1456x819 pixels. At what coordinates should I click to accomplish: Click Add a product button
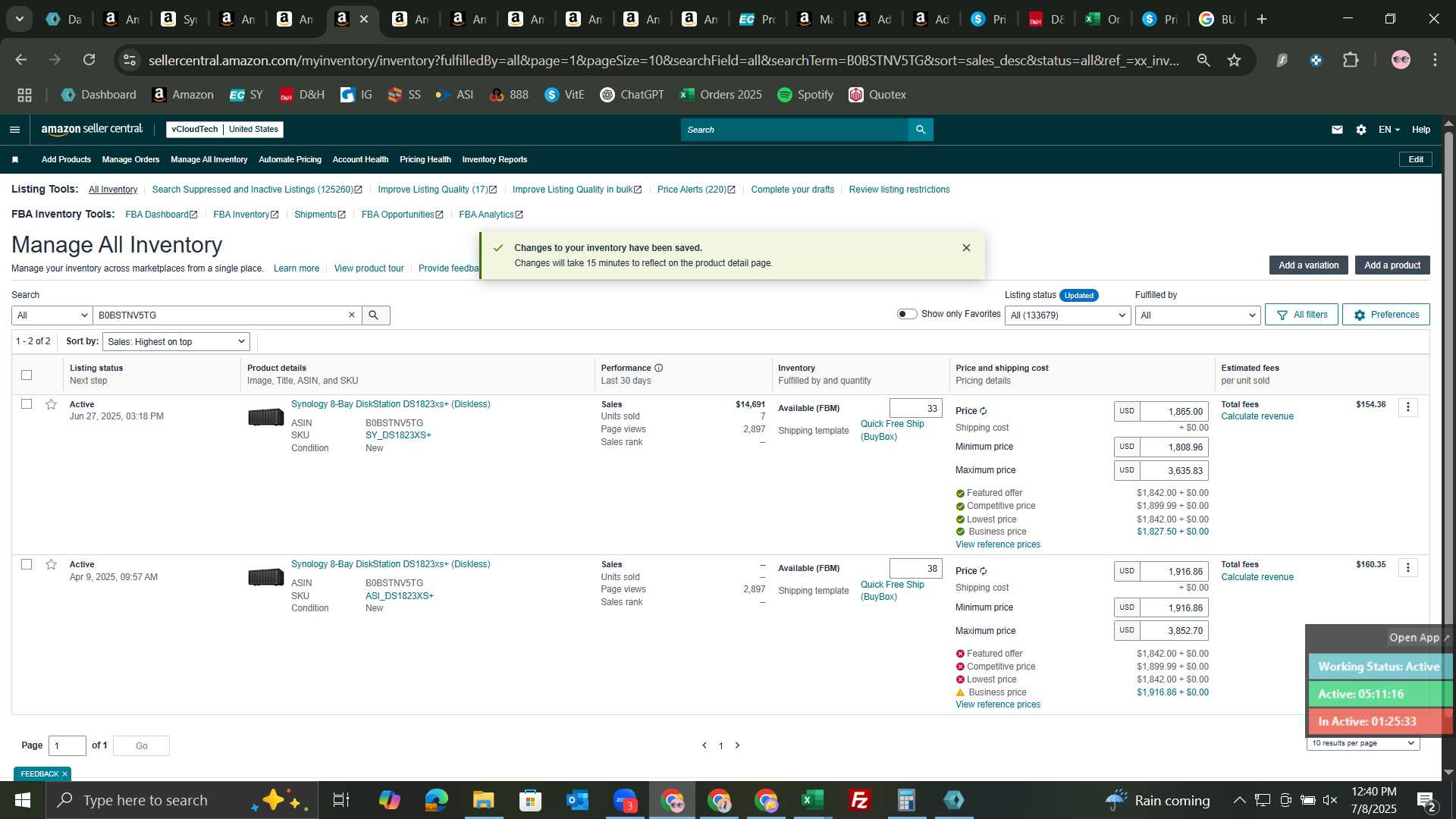point(1392,265)
